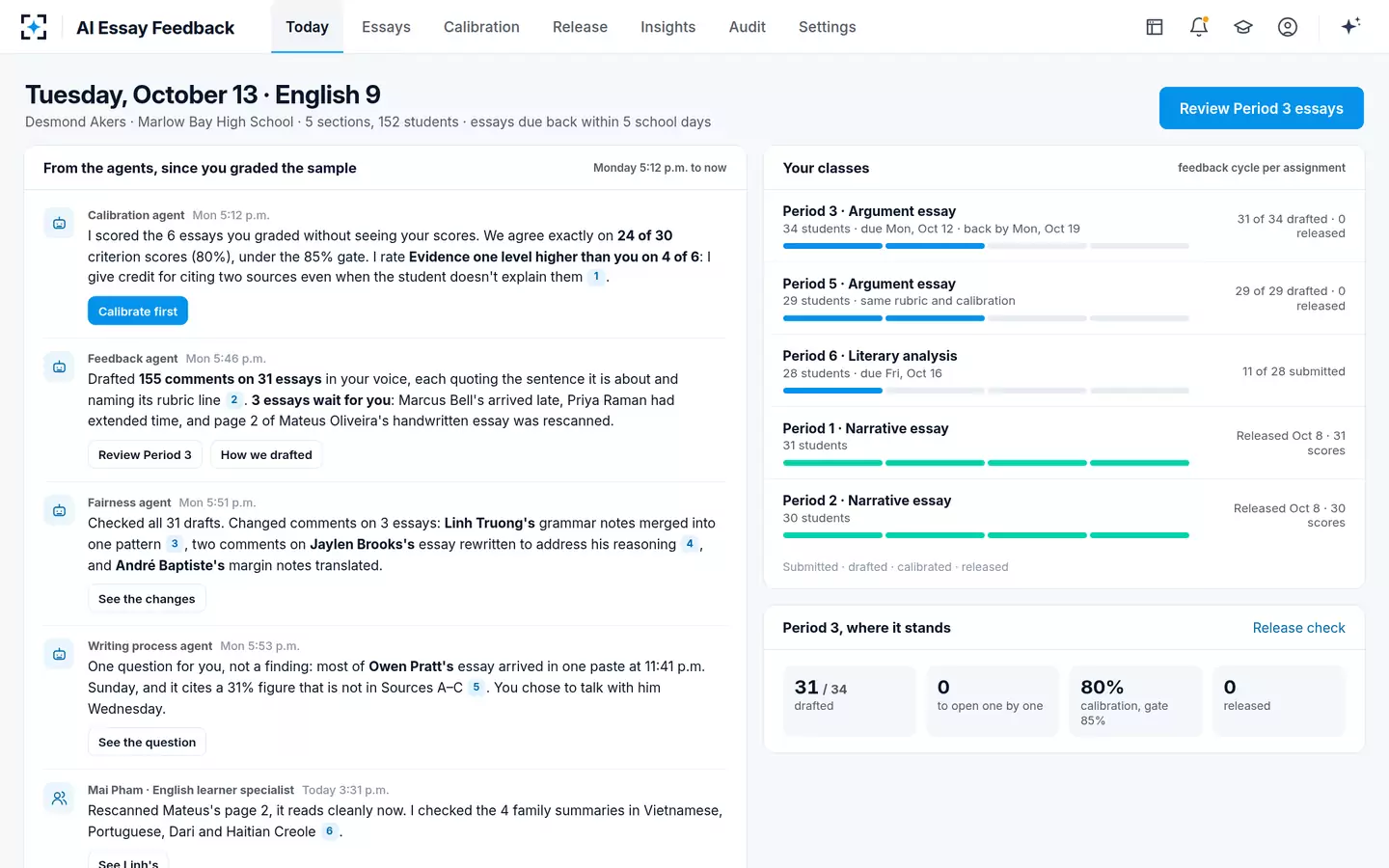The width and height of the screenshot is (1389, 868).
Task: Click the 80% calibration stat card
Action: coord(1135,701)
